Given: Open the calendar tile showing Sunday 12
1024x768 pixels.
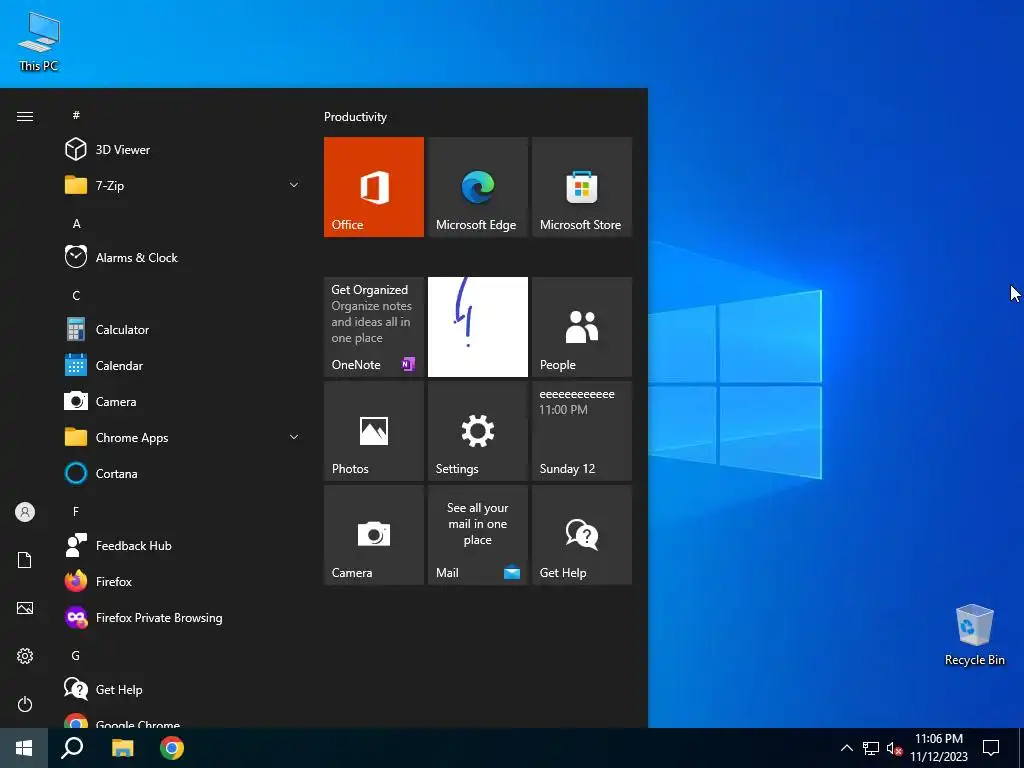Looking at the screenshot, I should click(x=582, y=431).
